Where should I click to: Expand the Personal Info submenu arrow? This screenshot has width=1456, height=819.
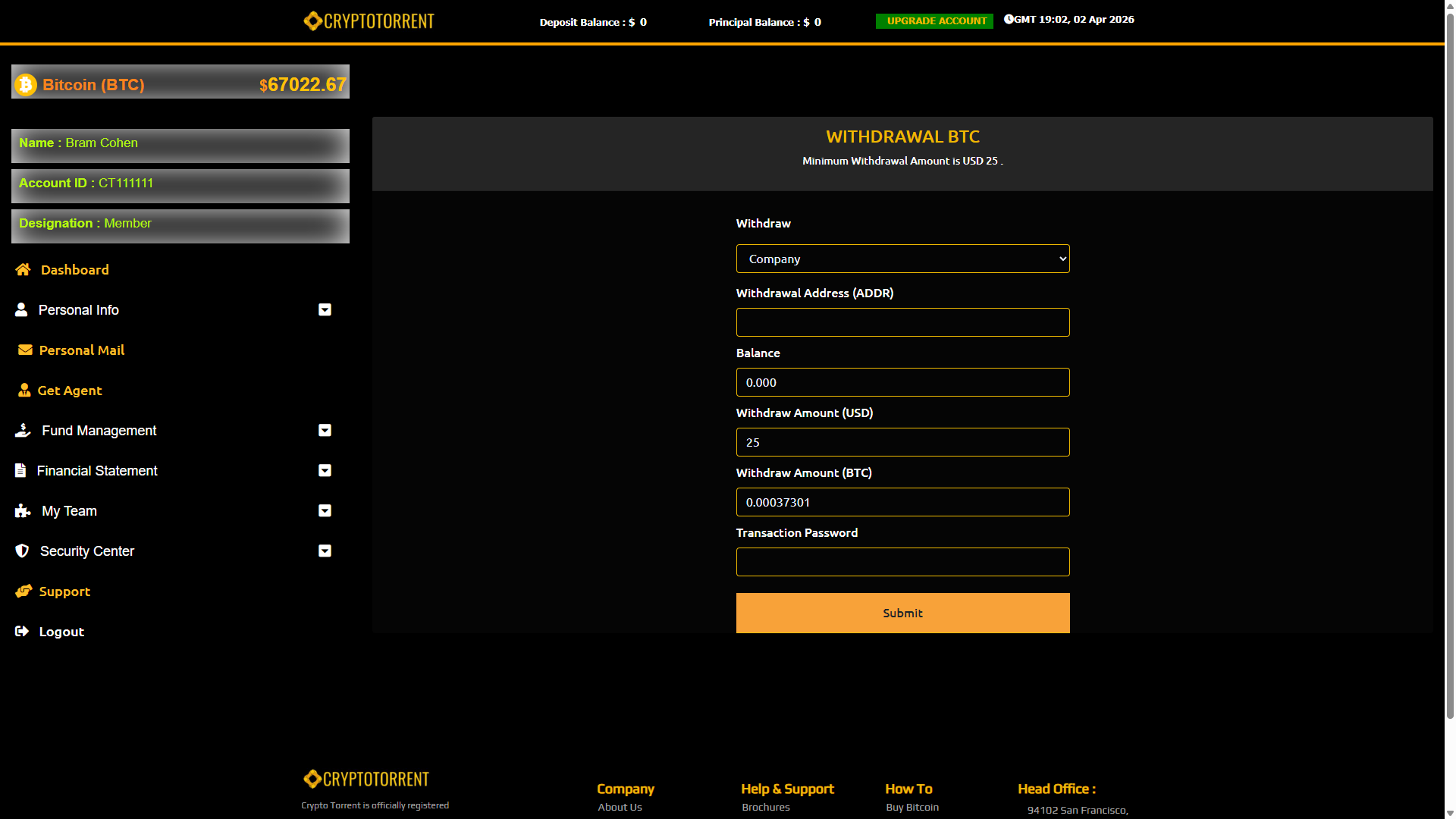click(x=325, y=309)
